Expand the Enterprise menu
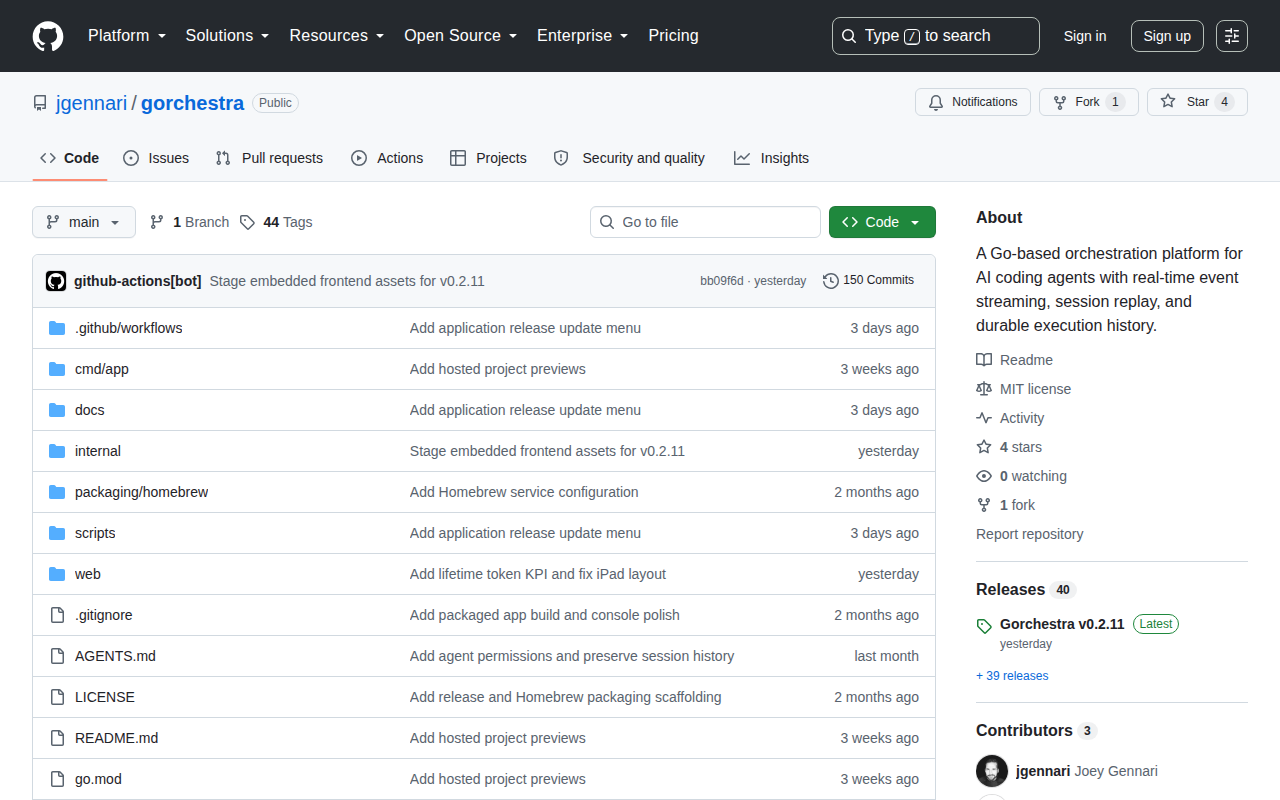 pyautogui.click(x=583, y=36)
